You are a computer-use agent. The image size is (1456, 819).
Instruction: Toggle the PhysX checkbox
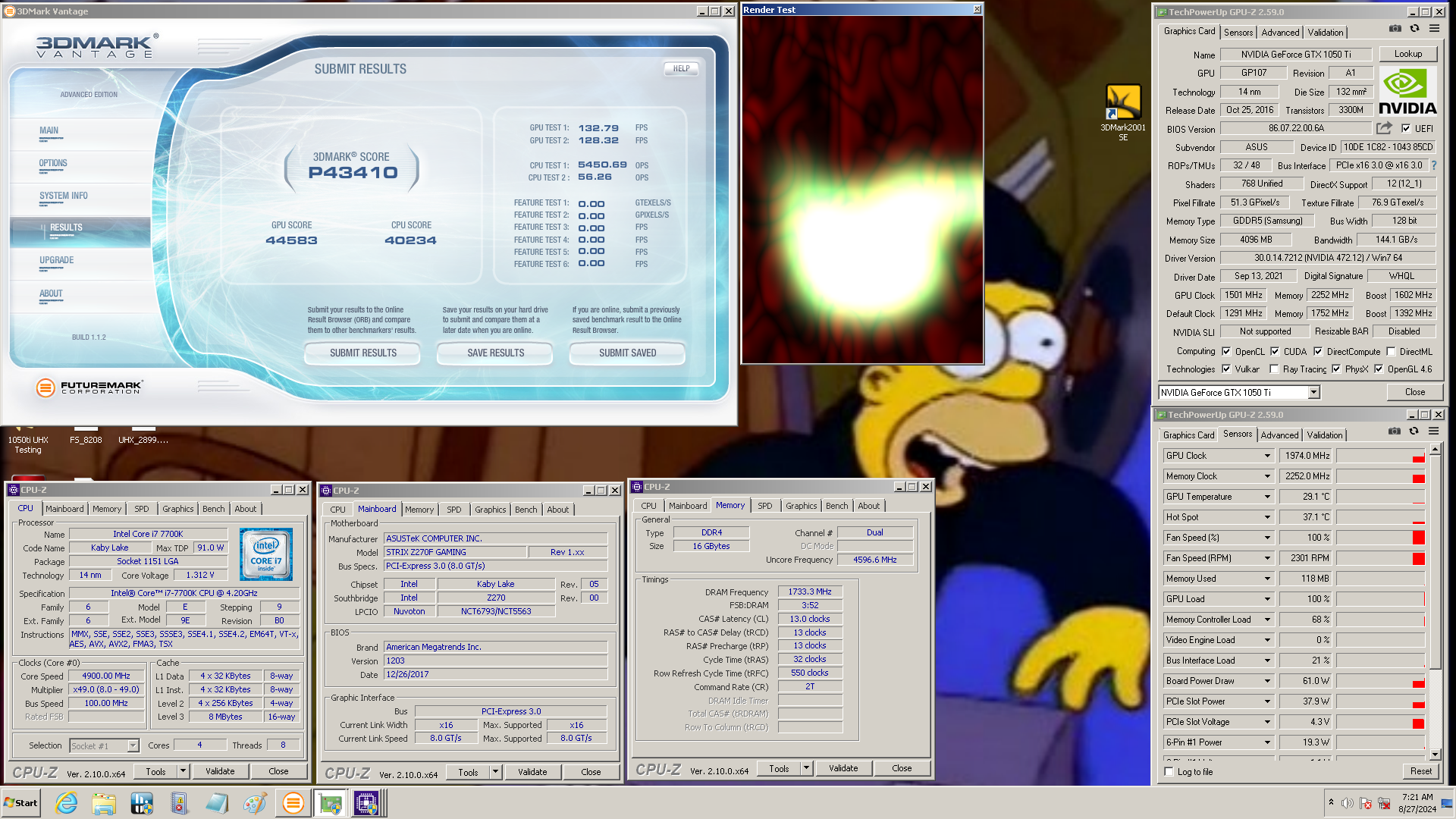tap(1336, 369)
